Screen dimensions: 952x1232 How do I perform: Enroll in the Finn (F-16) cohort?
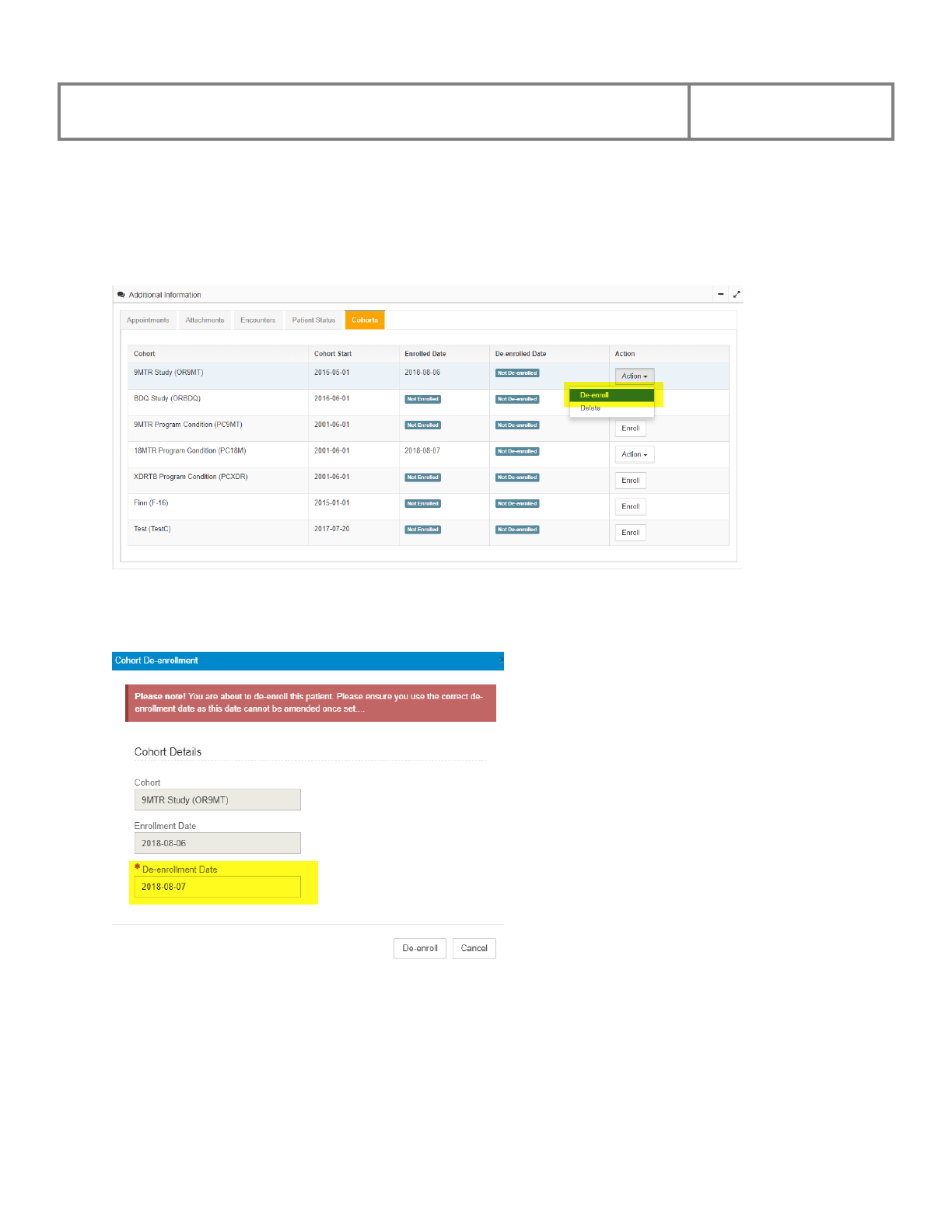click(x=631, y=506)
